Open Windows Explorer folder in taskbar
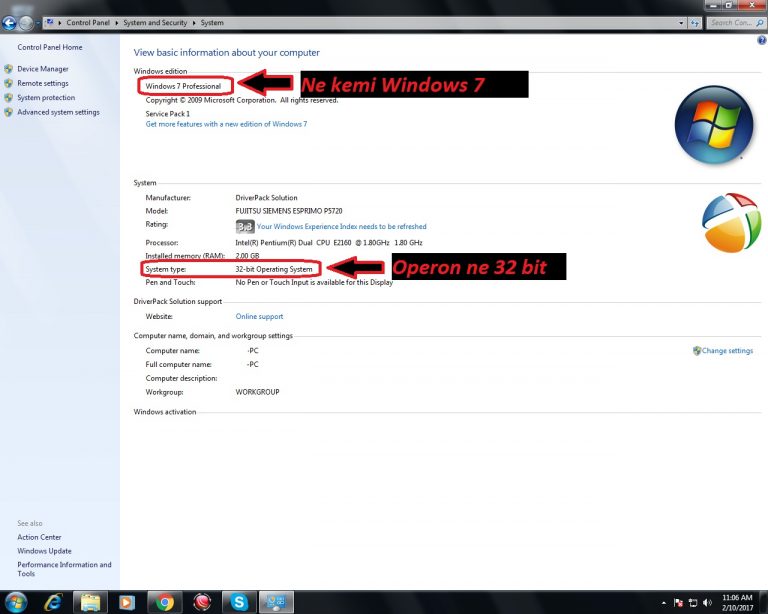Screen dimensions: 768x614 (x=90, y=602)
